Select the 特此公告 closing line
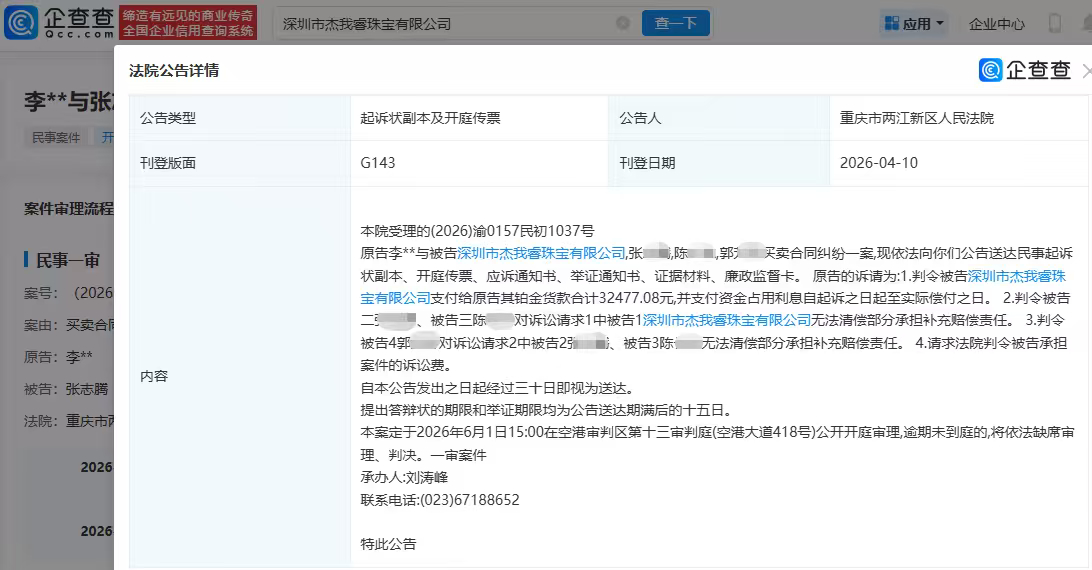The image size is (1092, 570). pos(388,544)
